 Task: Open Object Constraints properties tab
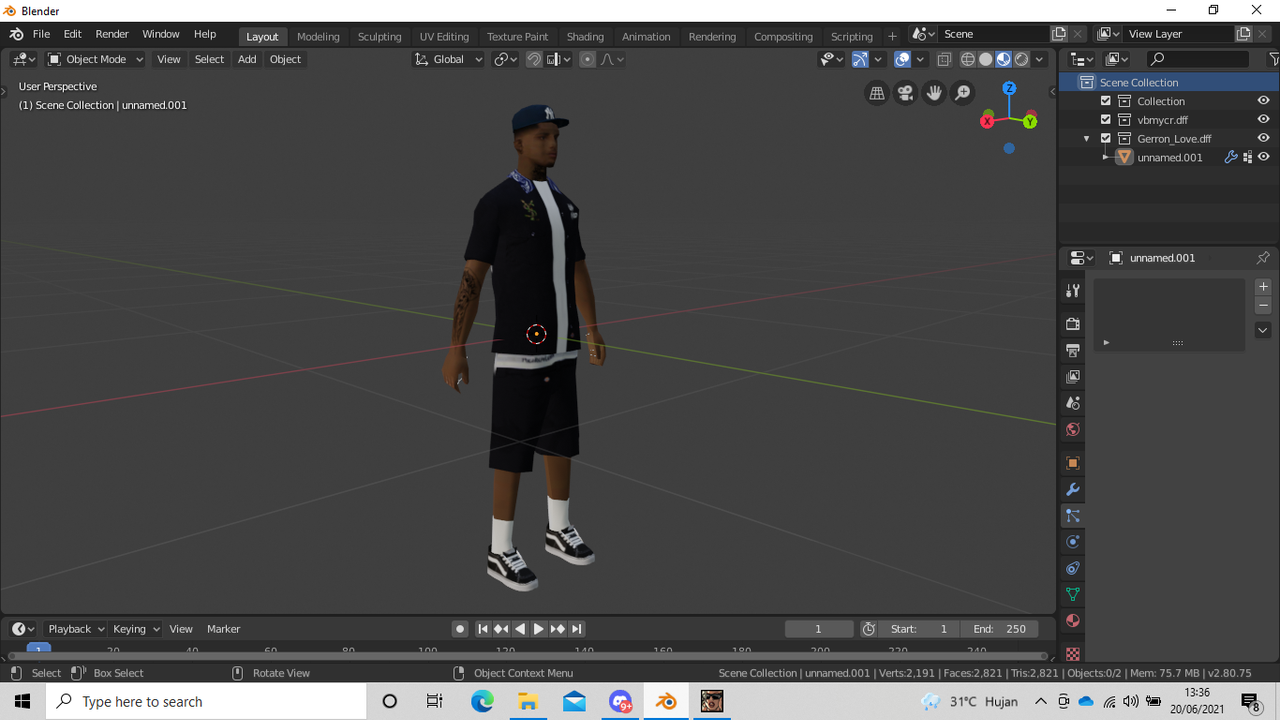(x=1073, y=568)
